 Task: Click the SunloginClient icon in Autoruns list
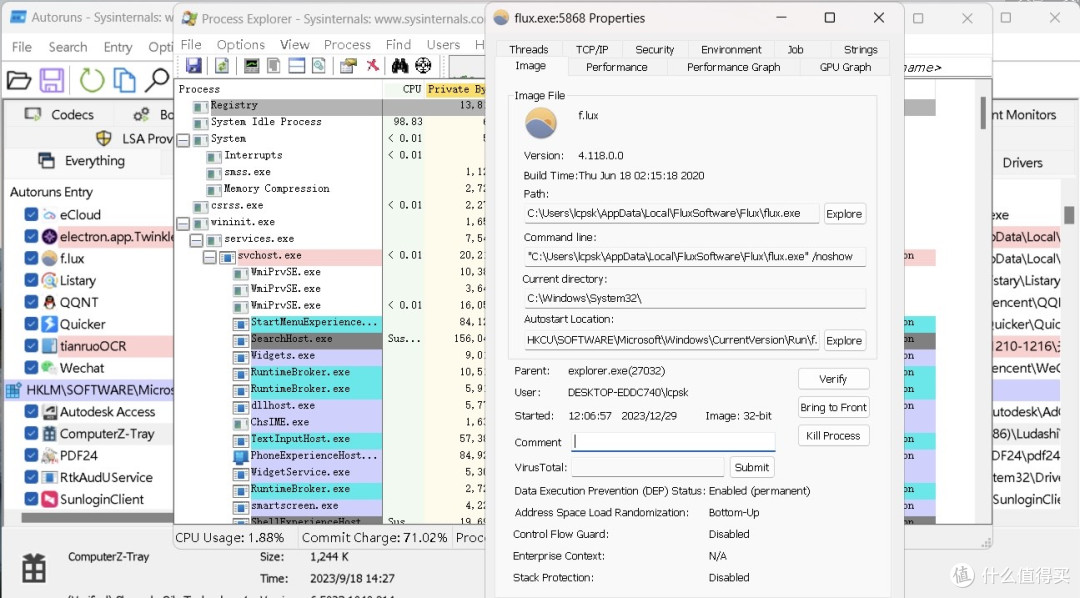[50, 499]
